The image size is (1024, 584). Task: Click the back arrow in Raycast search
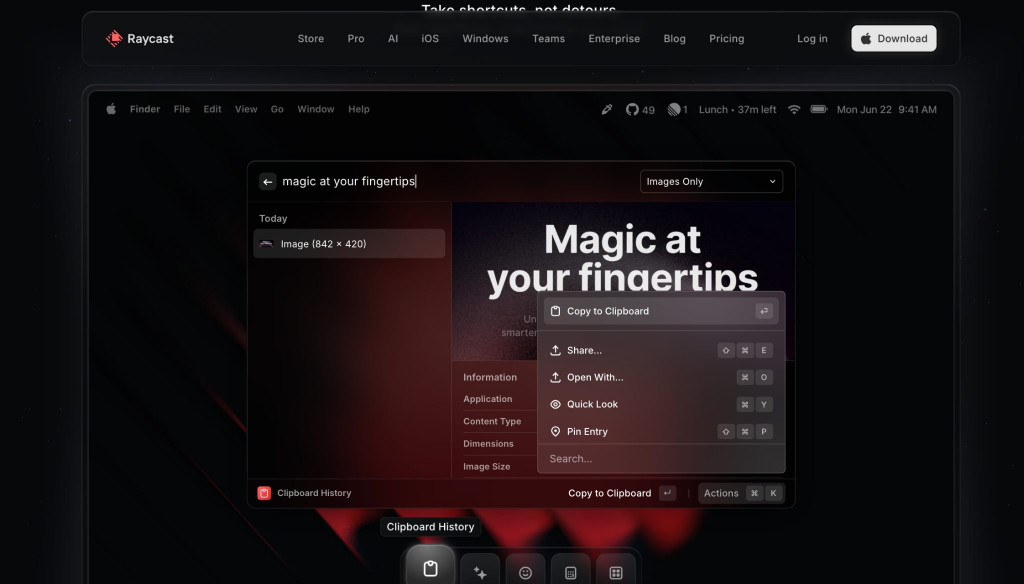click(x=268, y=182)
